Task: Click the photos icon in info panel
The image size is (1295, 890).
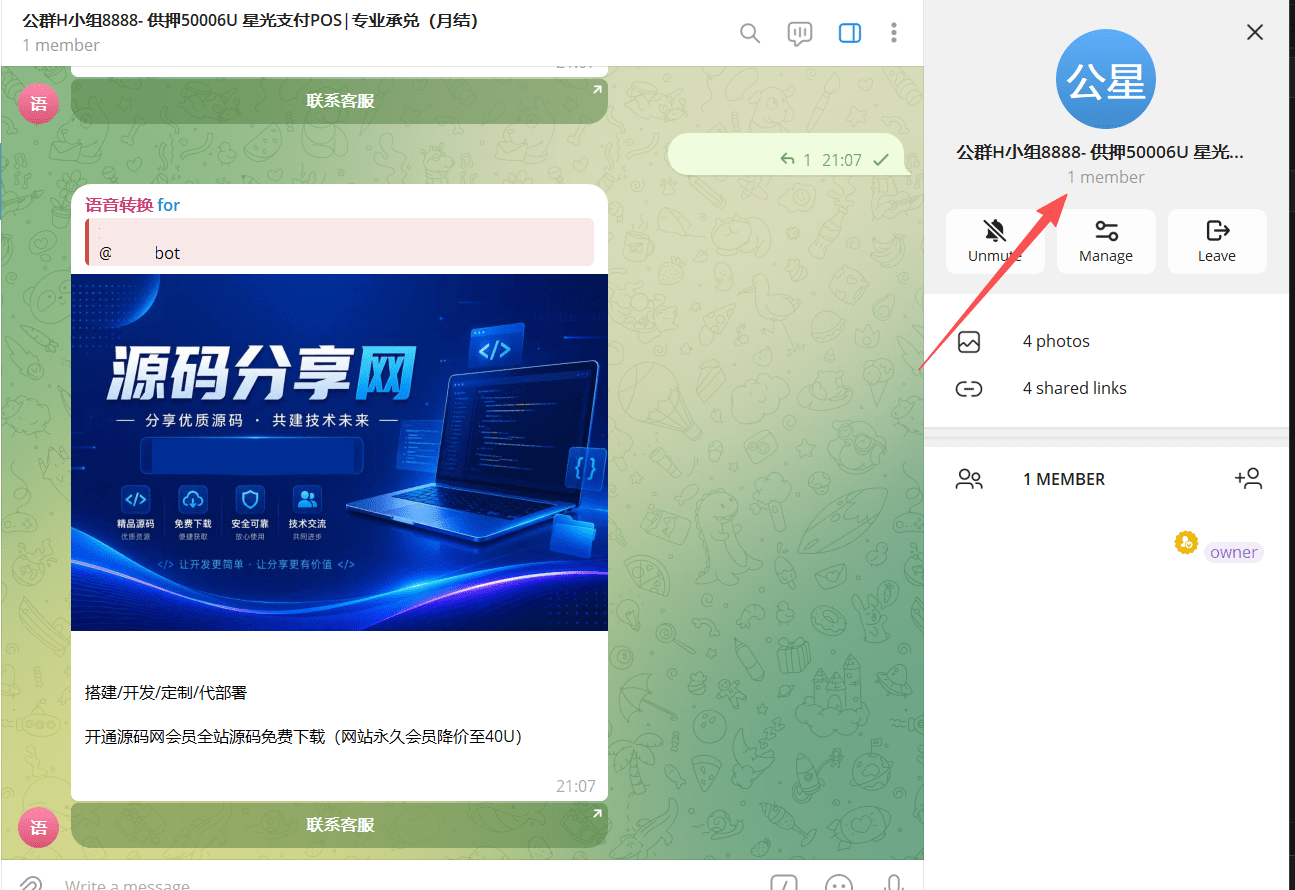Action: 969,341
